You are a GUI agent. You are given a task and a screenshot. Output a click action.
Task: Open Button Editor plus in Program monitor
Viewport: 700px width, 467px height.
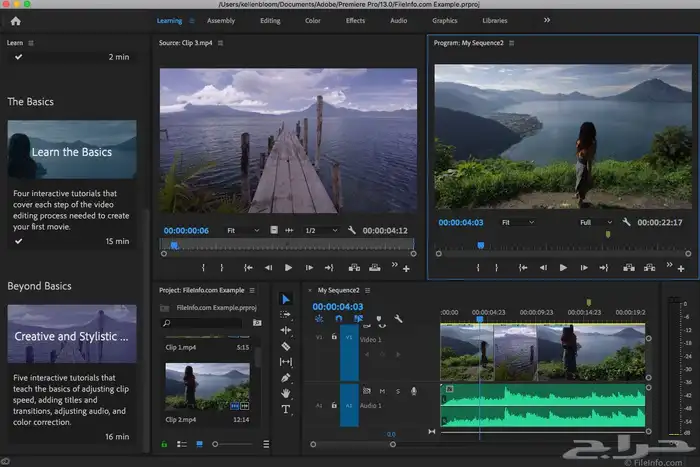point(681,269)
